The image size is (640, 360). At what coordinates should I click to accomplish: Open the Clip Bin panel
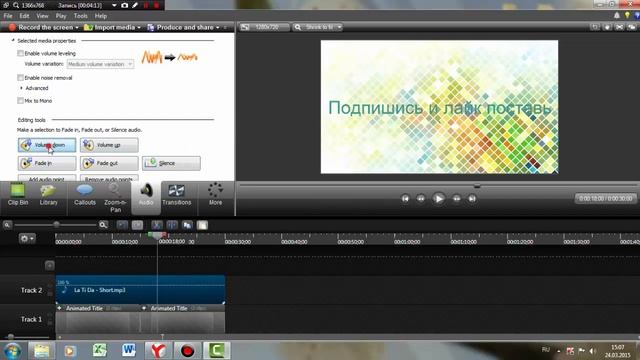(18, 195)
